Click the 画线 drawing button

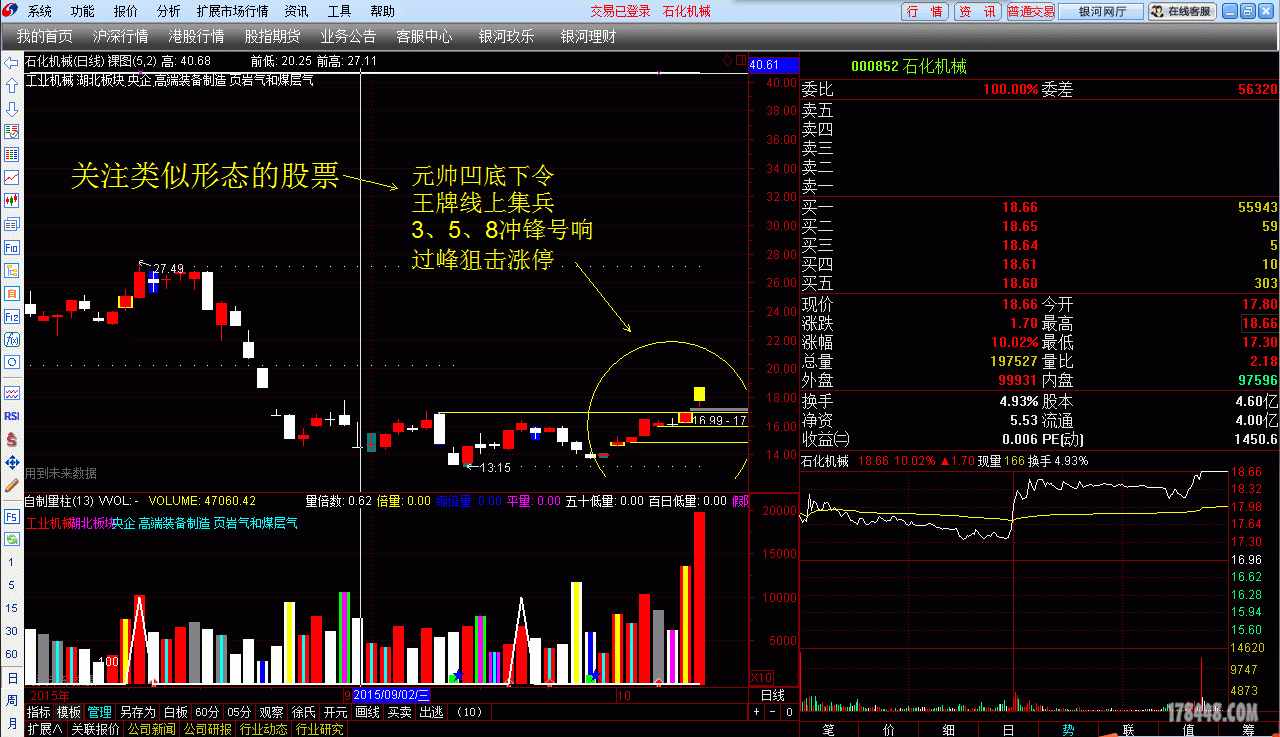pyautogui.click(x=368, y=712)
